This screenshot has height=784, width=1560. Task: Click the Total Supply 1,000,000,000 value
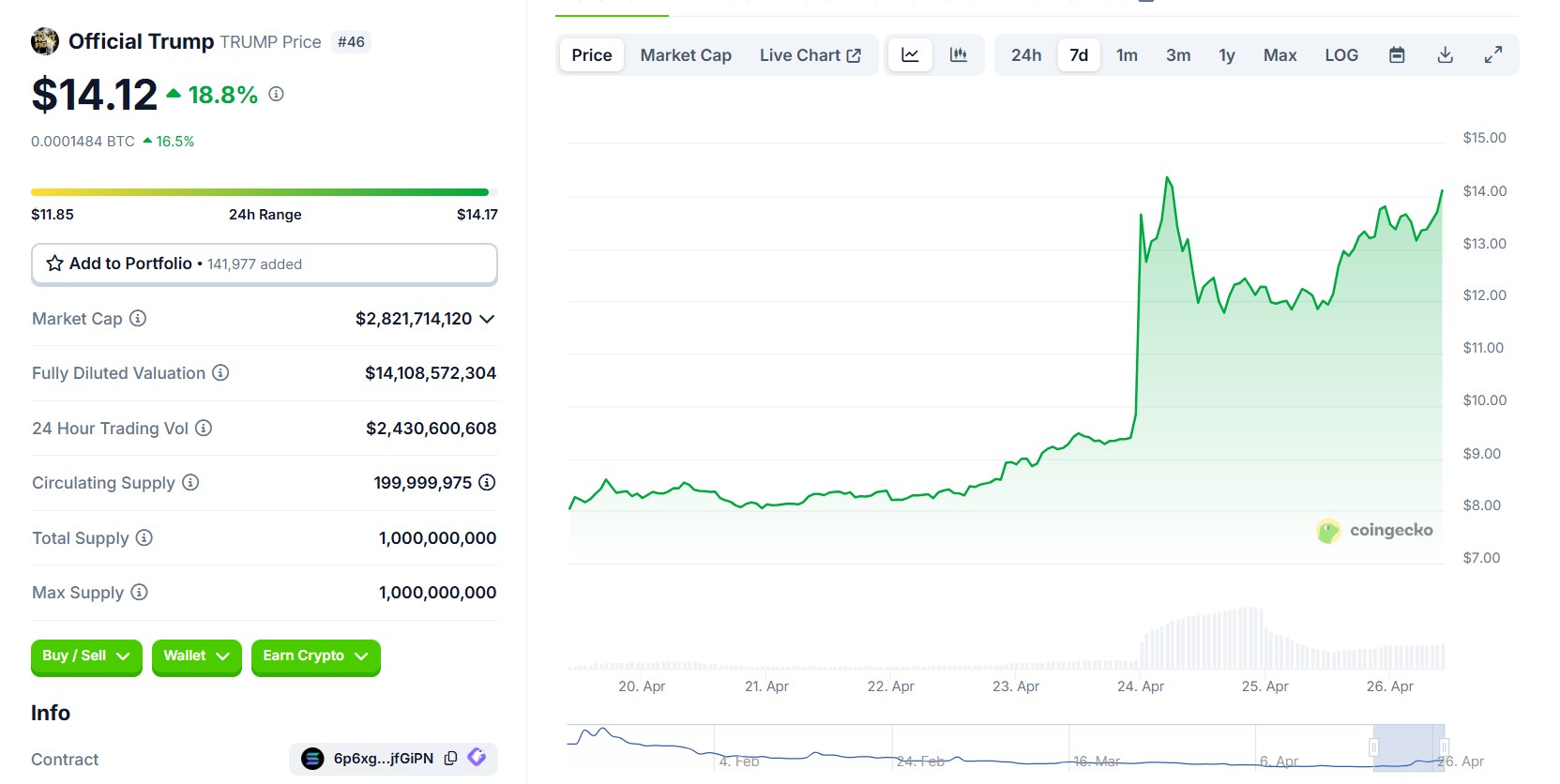coord(437,538)
